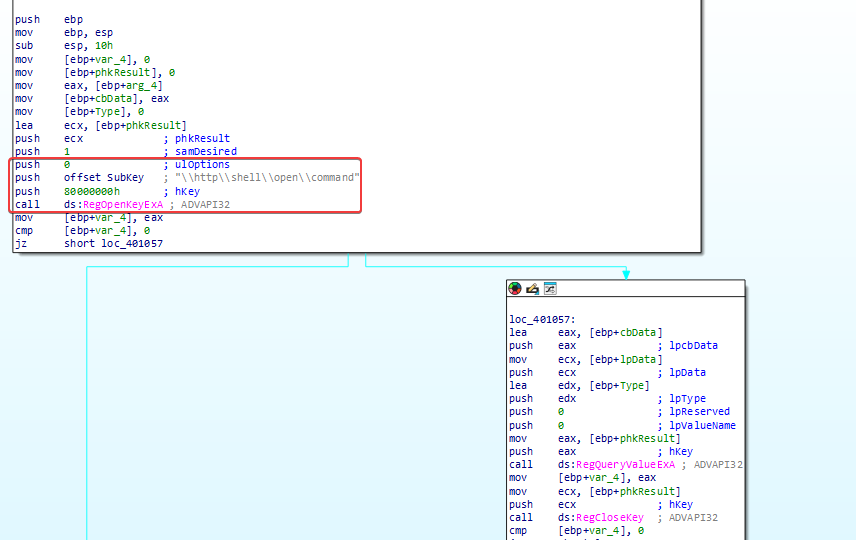Click 'push 0 ; lpReserved' line

620,412
